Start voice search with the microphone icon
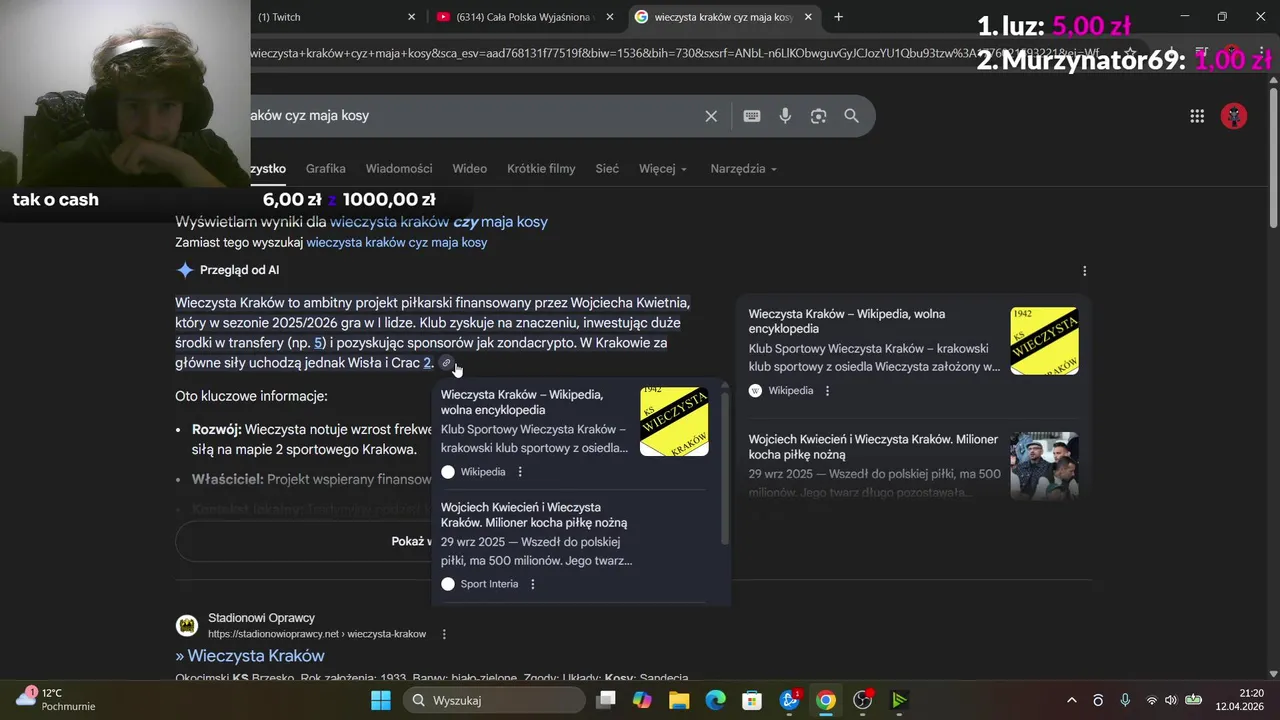 [x=785, y=116]
